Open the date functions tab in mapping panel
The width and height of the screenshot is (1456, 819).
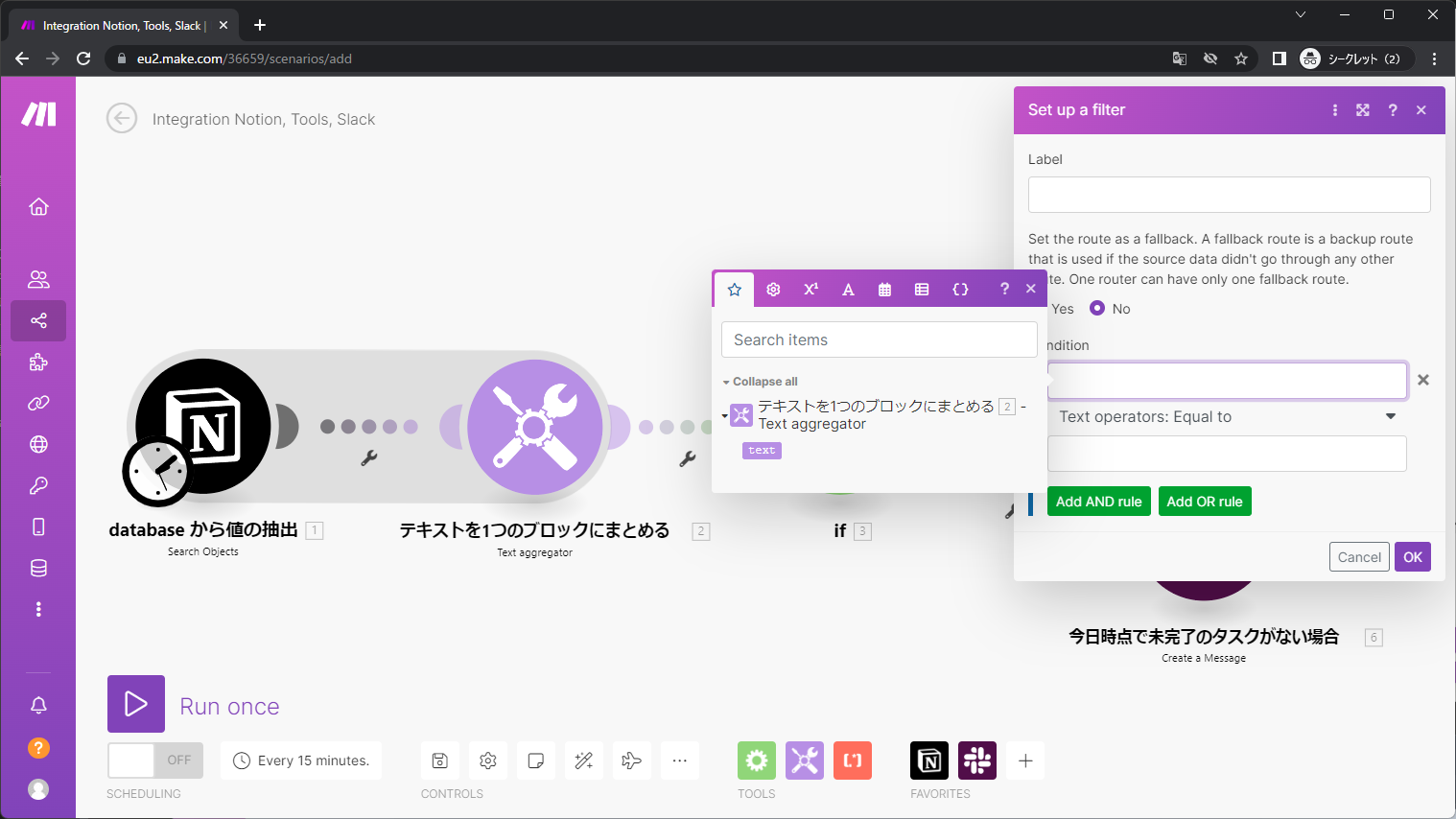[884, 289]
